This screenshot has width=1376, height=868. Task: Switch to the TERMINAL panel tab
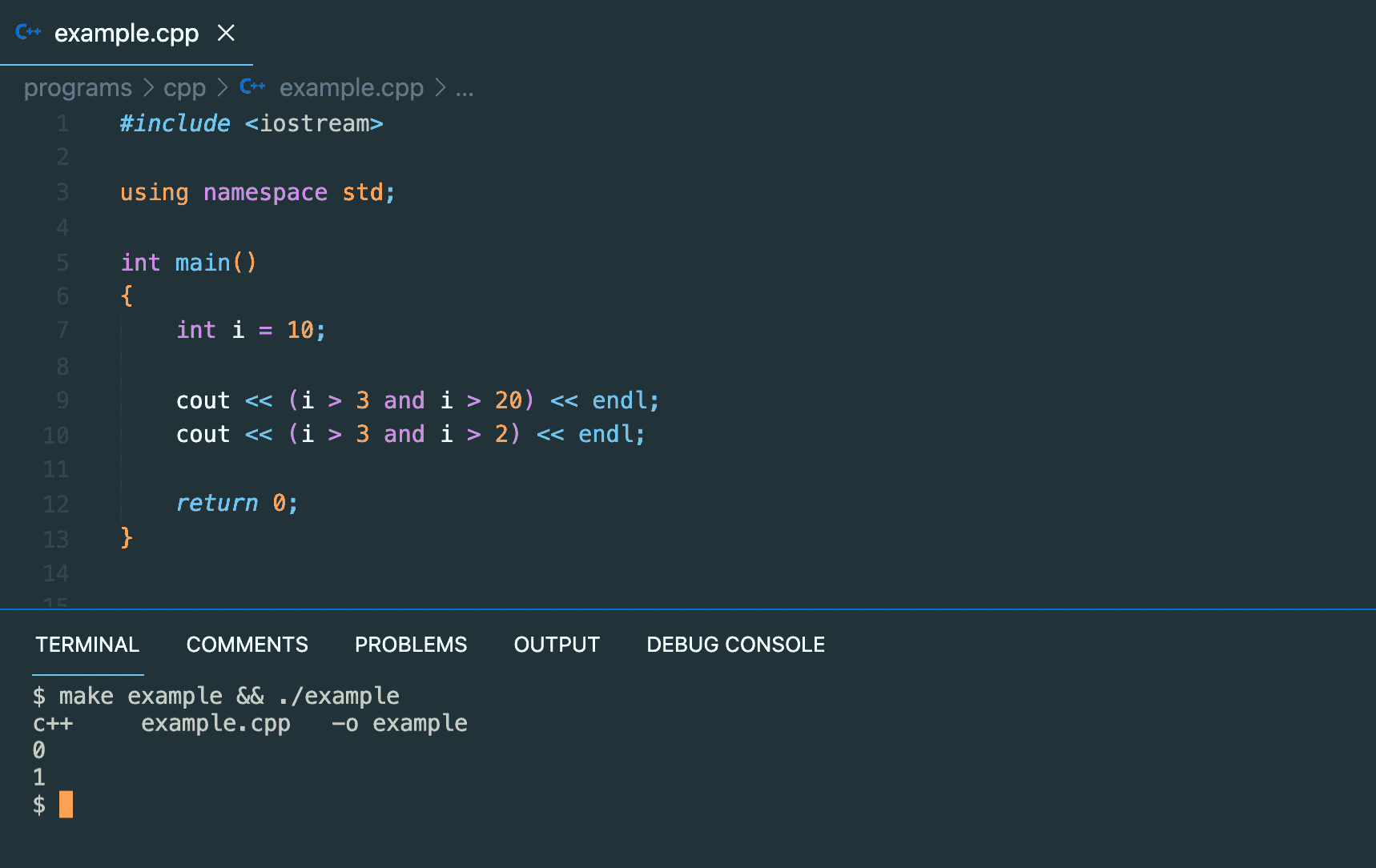pyautogui.click(x=87, y=645)
